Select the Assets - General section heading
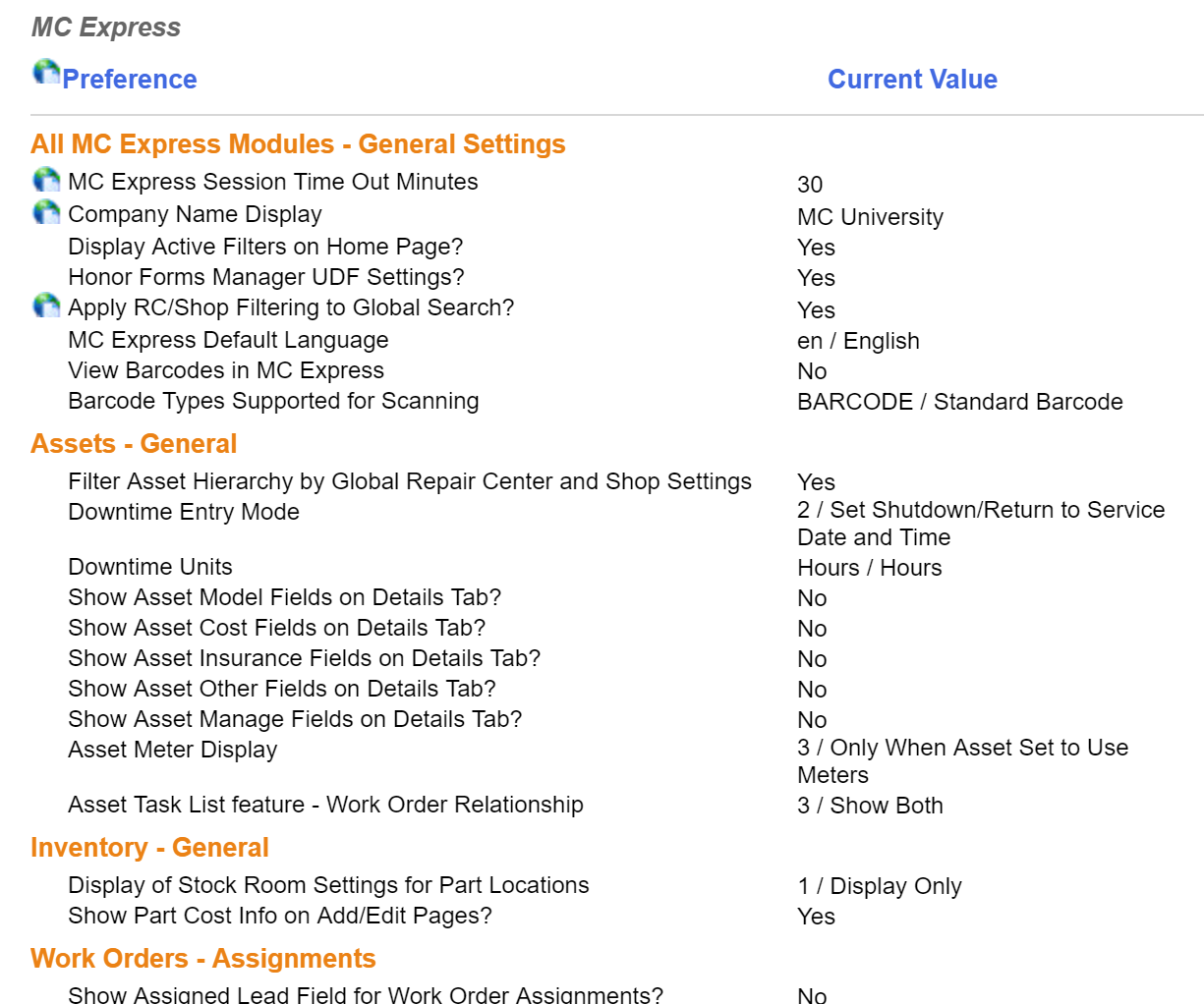This screenshot has width=1204, height=1004. (134, 444)
